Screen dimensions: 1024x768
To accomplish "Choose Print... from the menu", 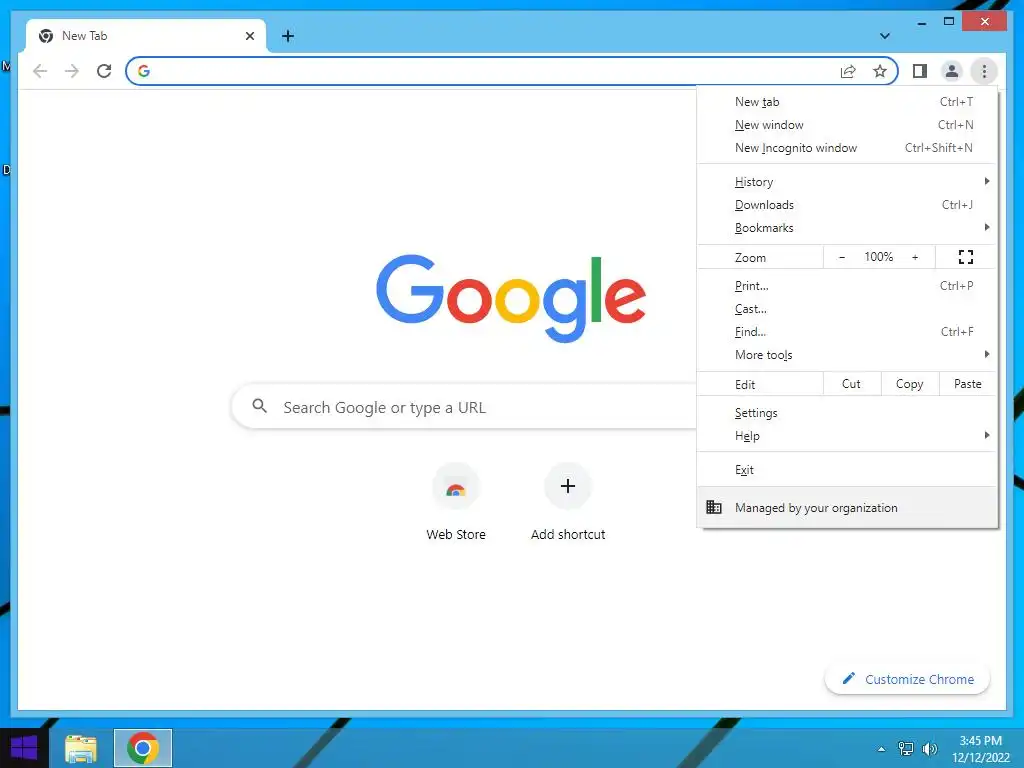I will click(x=847, y=286).
